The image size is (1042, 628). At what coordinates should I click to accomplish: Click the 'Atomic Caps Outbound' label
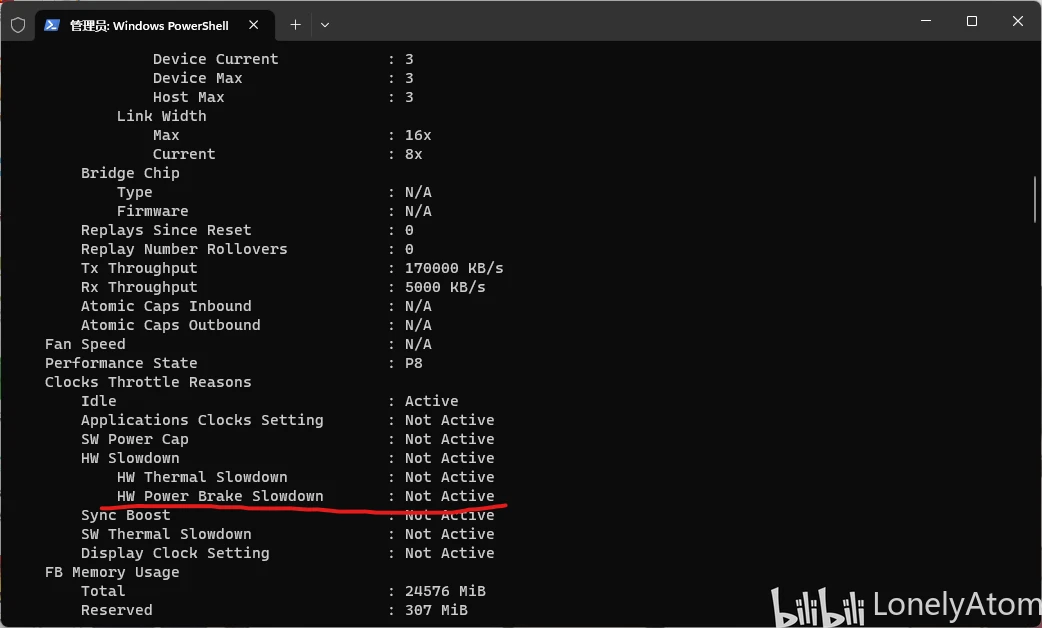pyautogui.click(x=171, y=326)
